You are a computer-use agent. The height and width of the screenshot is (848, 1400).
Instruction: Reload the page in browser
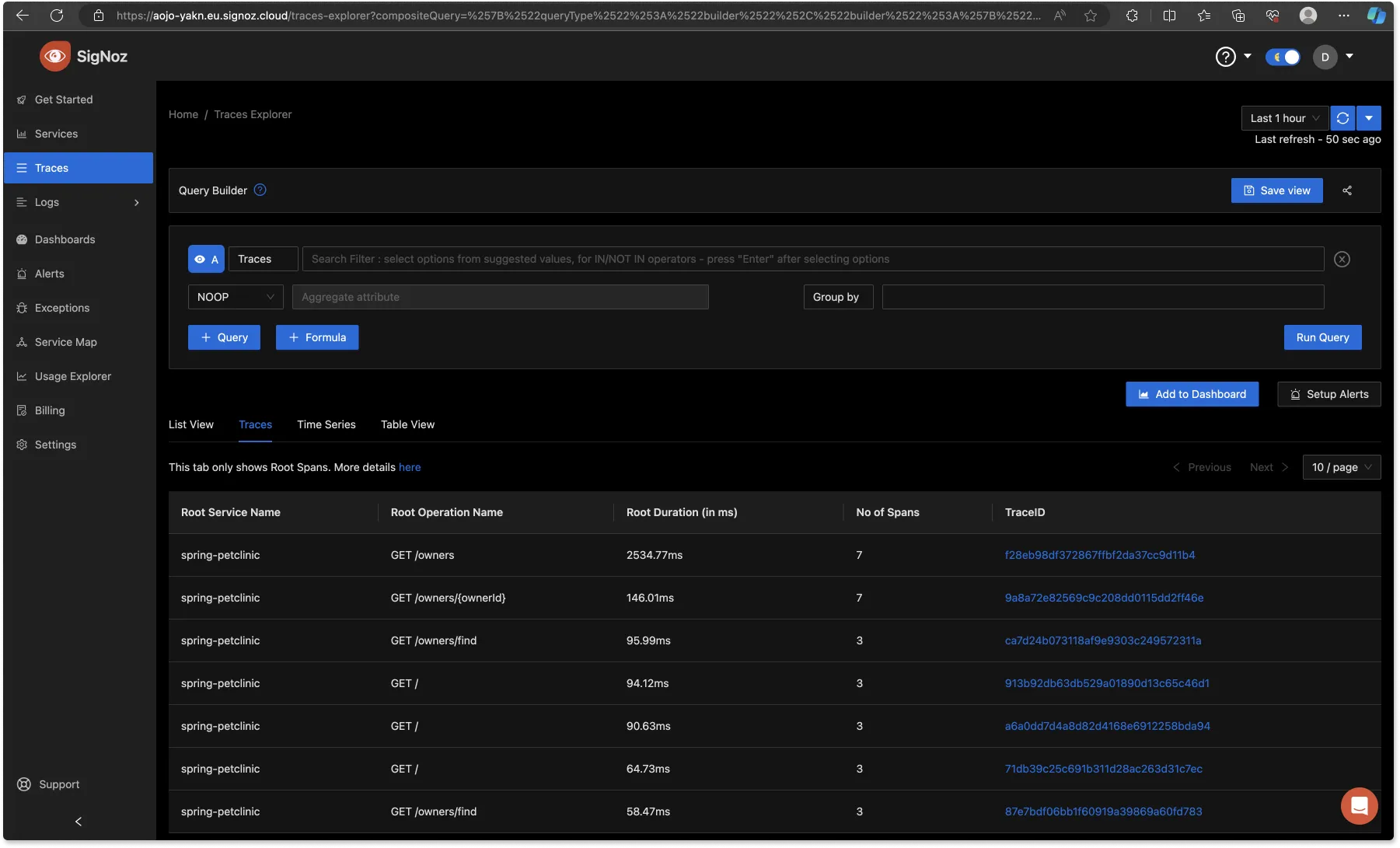tap(57, 16)
